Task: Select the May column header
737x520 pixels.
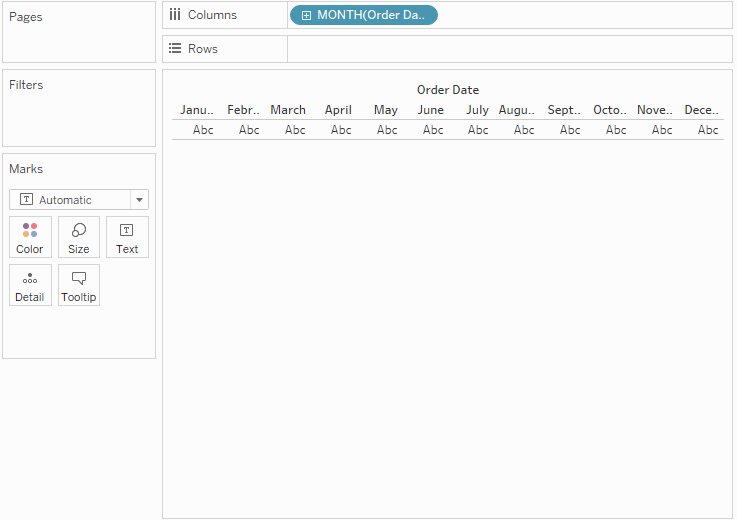Action: pos(386,110)
